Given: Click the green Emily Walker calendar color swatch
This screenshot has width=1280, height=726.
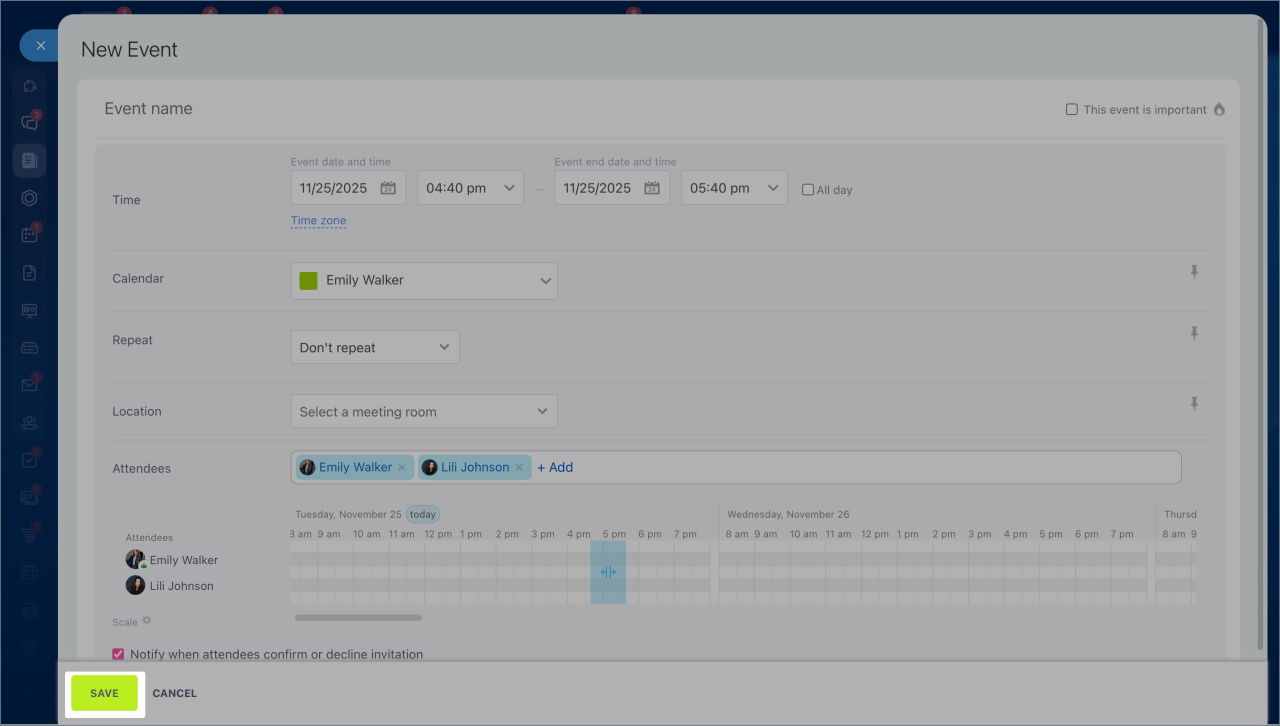Looking at the screenshot, I should 309,281.
